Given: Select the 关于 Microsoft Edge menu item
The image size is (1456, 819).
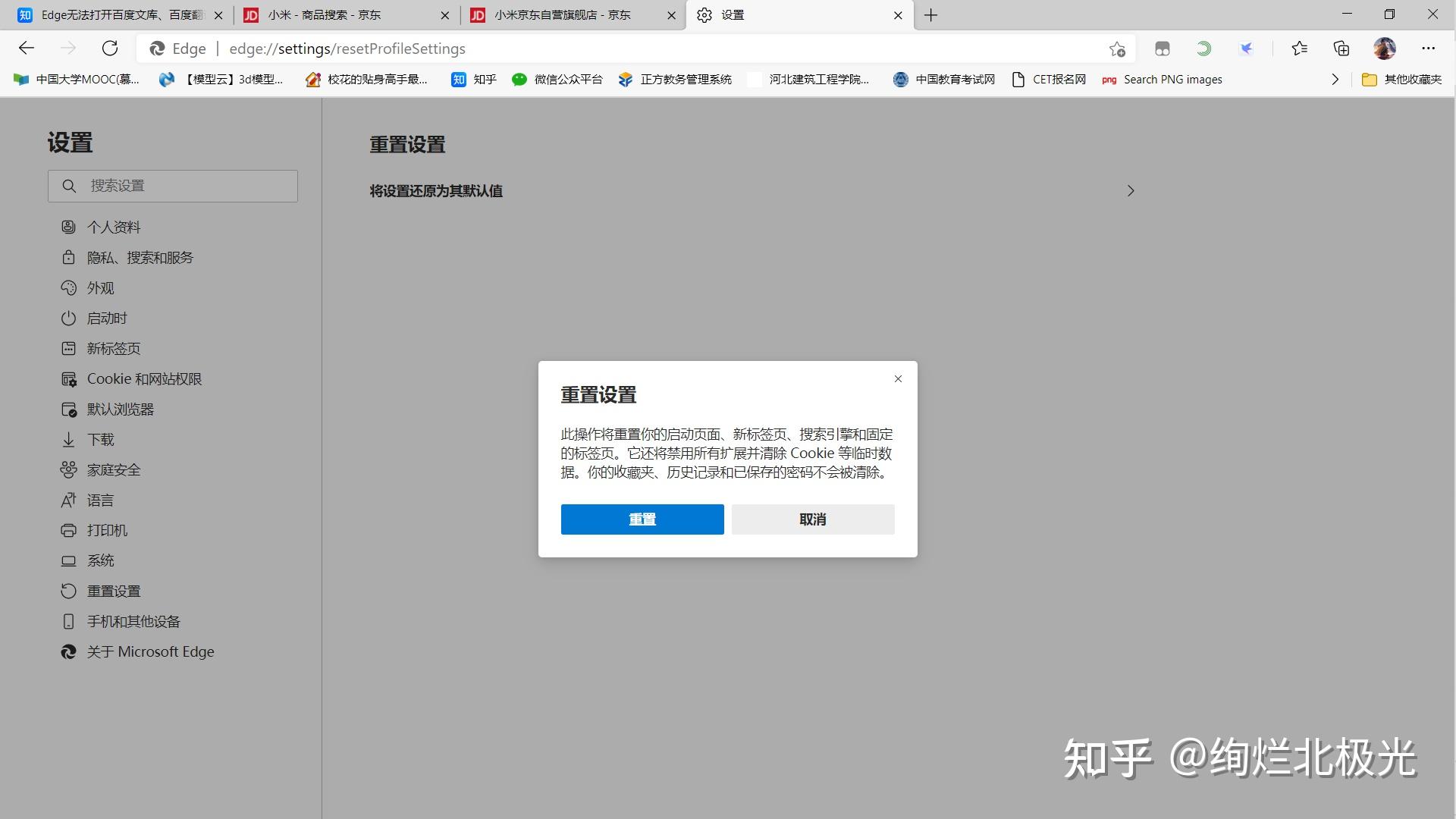Looking at the screenshot, I should point(150,651).
